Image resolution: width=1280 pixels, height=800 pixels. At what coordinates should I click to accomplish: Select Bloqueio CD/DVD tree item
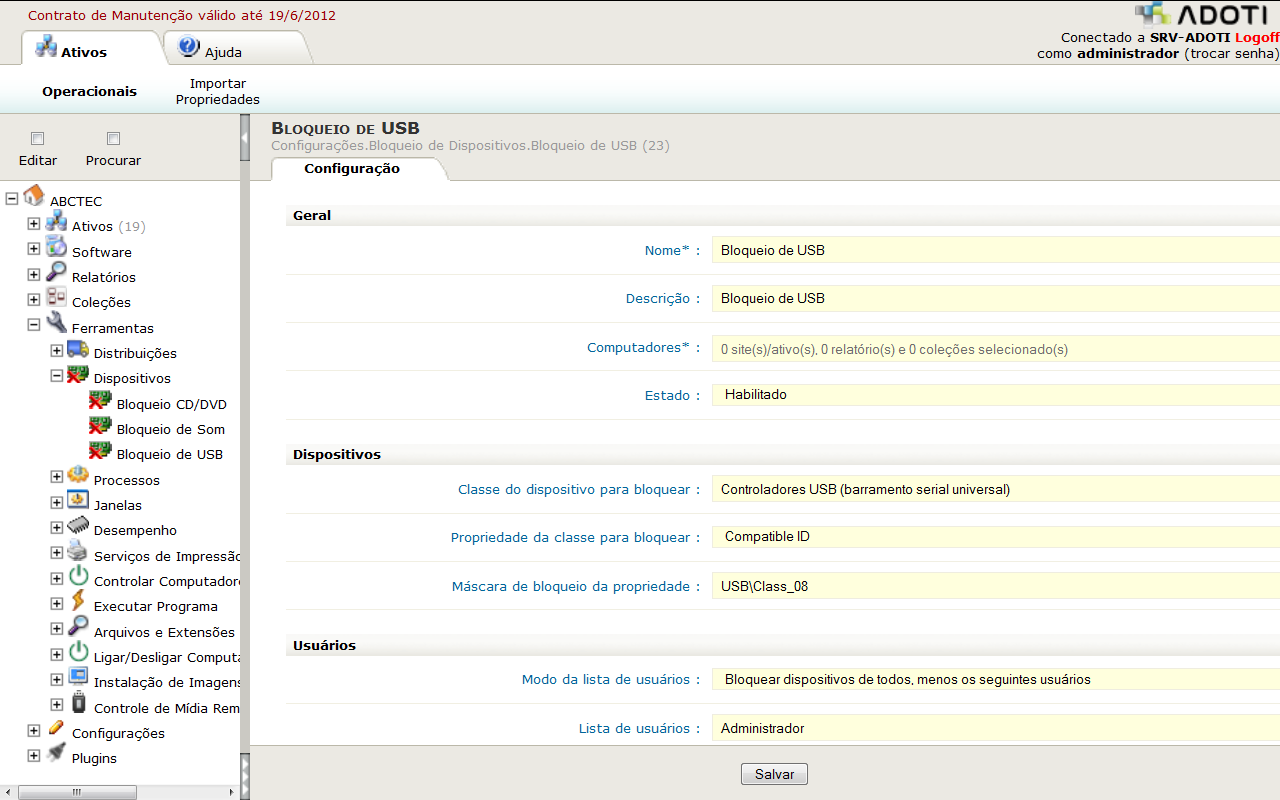click(x=171, y=404)
